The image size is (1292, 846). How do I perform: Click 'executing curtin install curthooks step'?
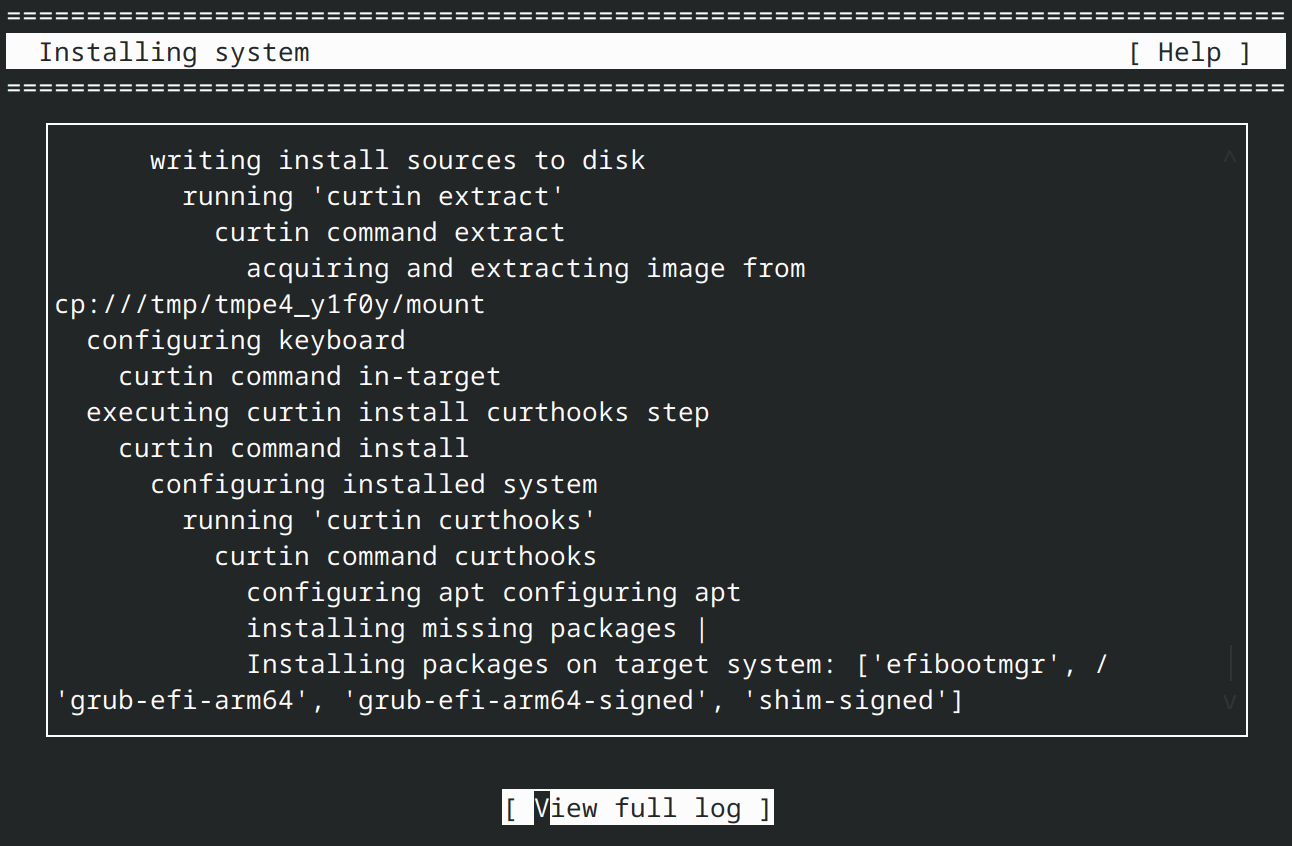[398, 412]
